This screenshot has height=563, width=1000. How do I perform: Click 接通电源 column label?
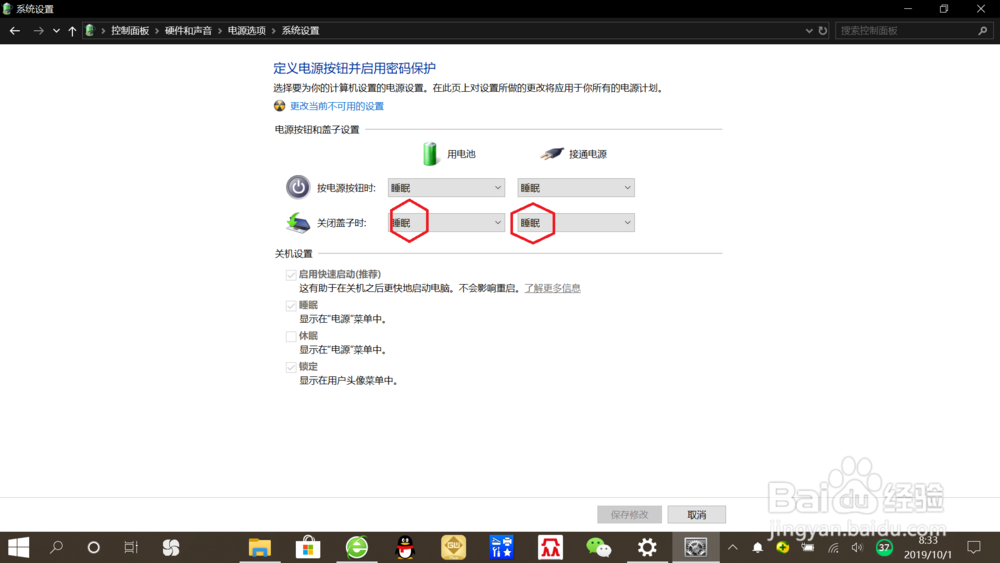click(x=588, y=154)
